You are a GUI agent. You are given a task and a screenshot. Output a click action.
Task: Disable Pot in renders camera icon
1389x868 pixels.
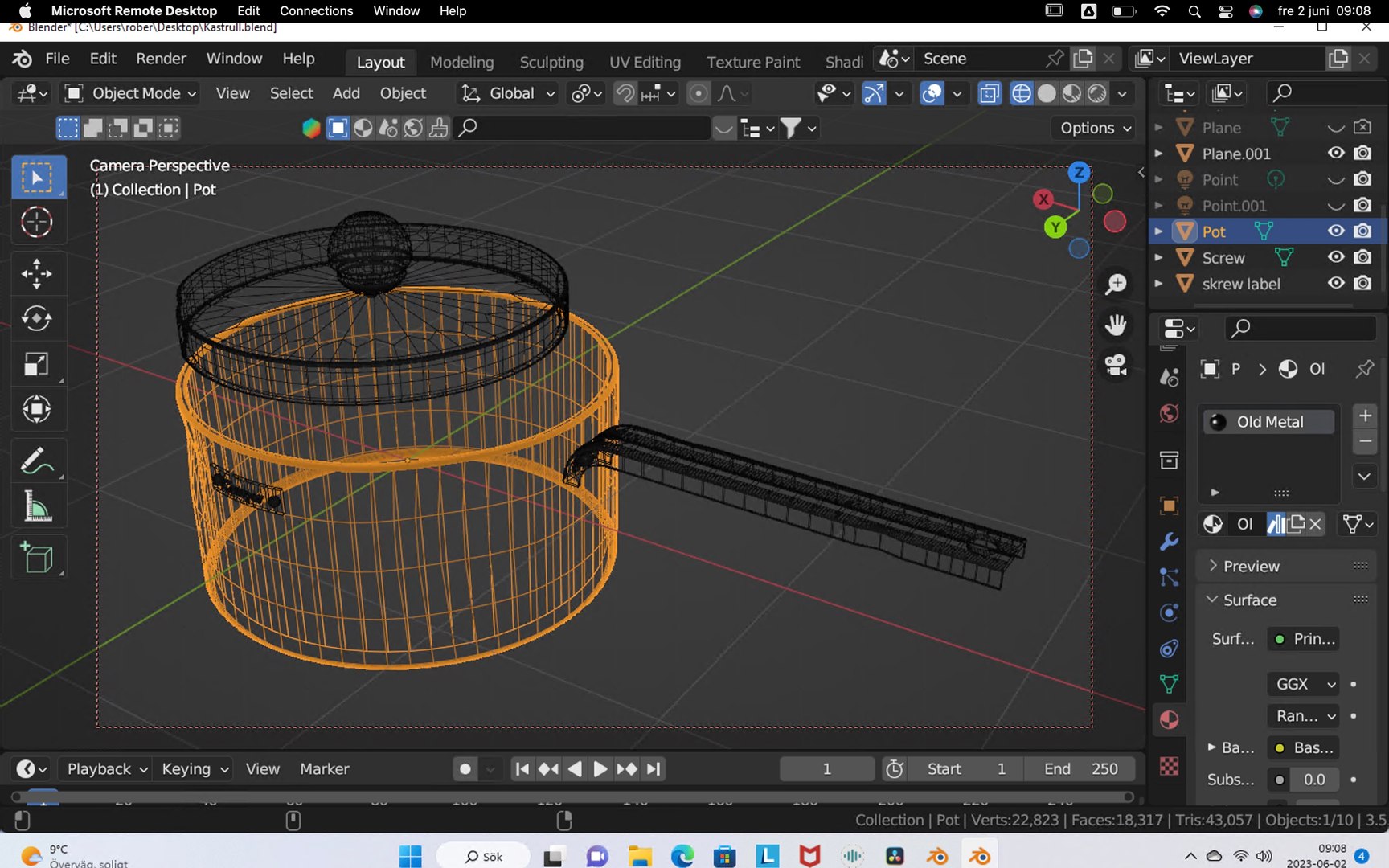(1362, 231)
